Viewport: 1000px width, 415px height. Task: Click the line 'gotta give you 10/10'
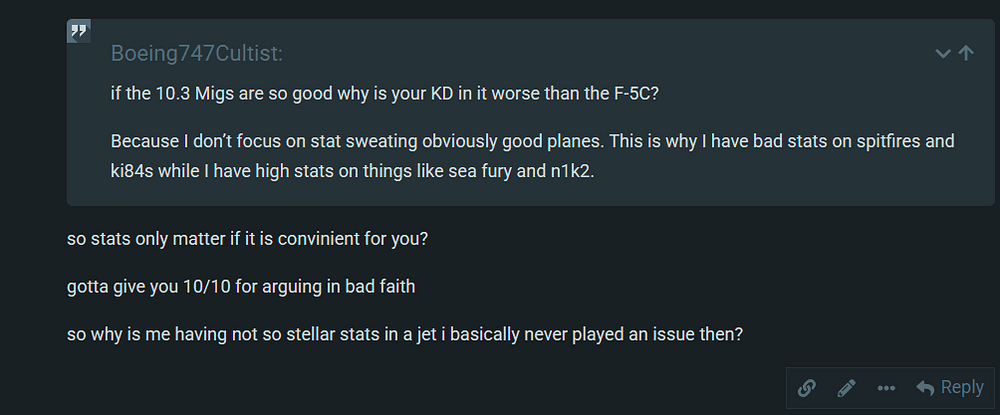click(241, 287)
